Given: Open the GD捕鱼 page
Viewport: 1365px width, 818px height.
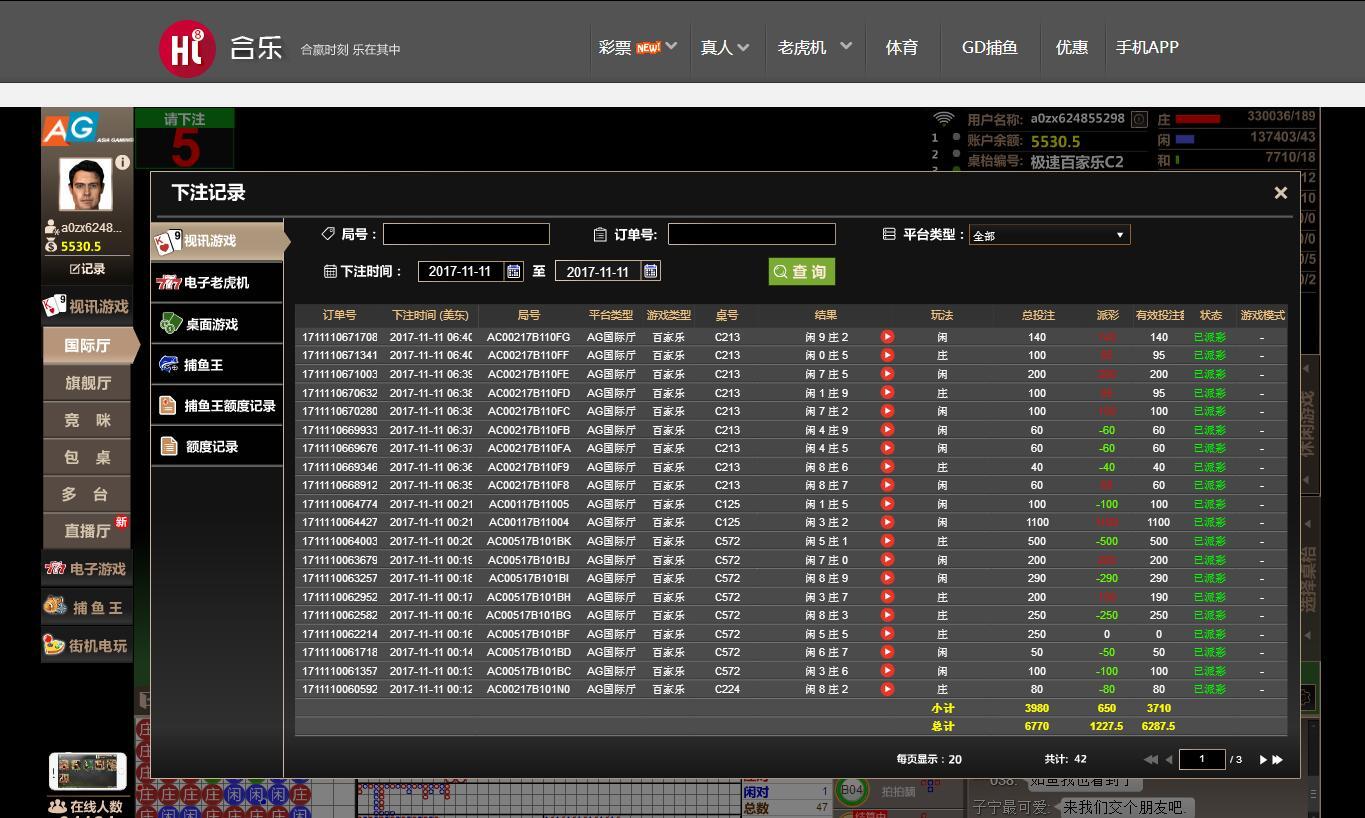Looking at the screenshot, I should click(989, 47).
